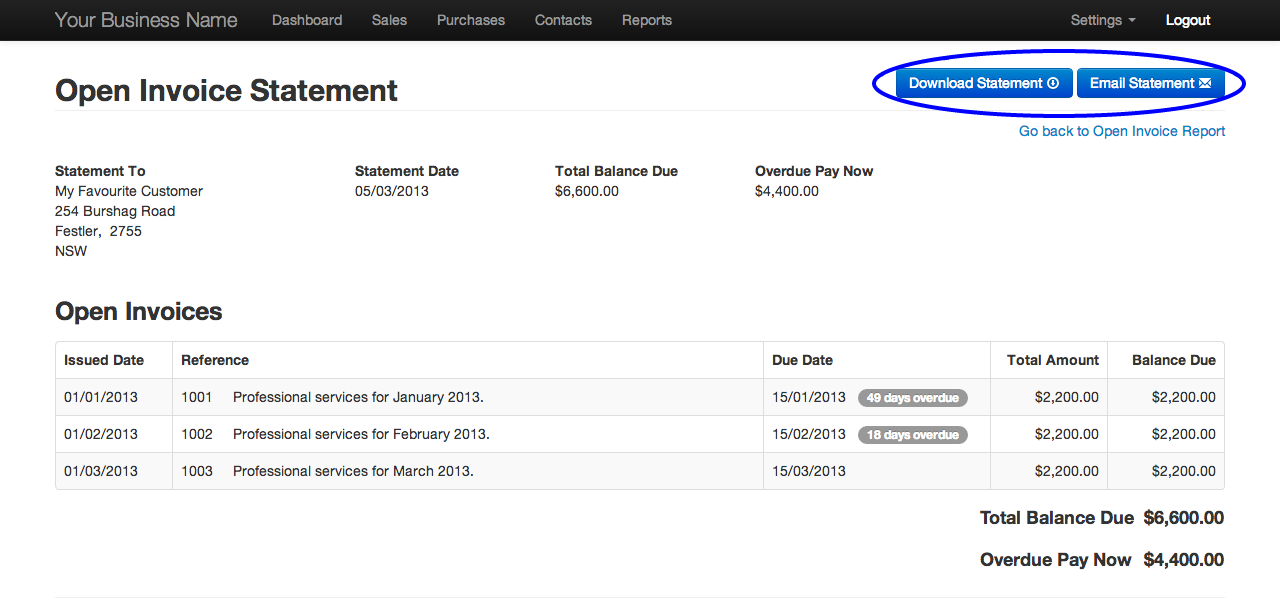Click Your Business Name brand link
1280x616 pixels.
pos(146,20)
